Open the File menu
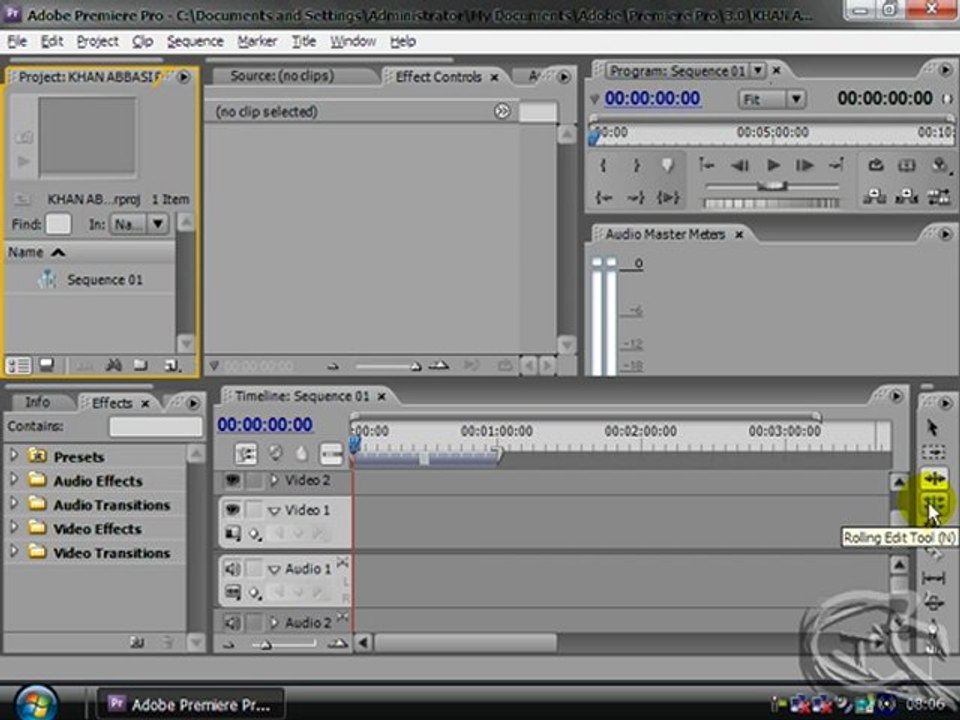Screen dimensions: 960x720 point(17,42)
